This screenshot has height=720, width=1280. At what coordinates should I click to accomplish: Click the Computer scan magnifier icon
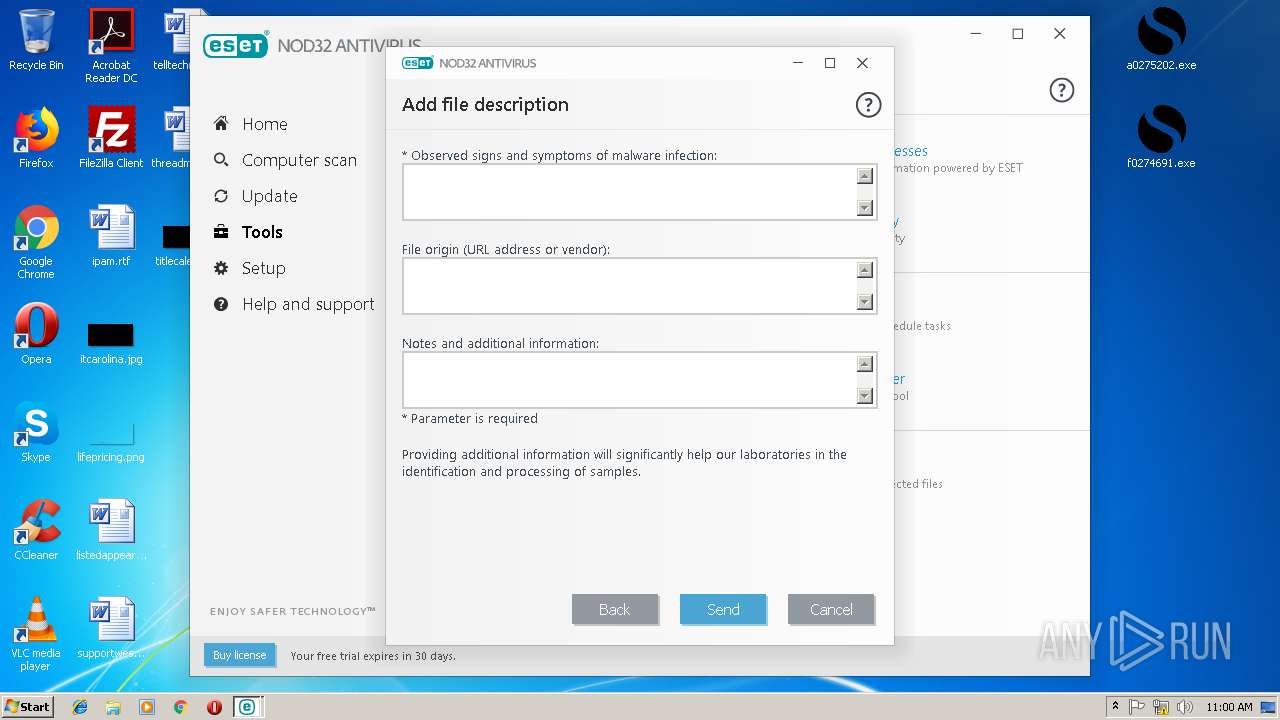(x=221, y=160)
